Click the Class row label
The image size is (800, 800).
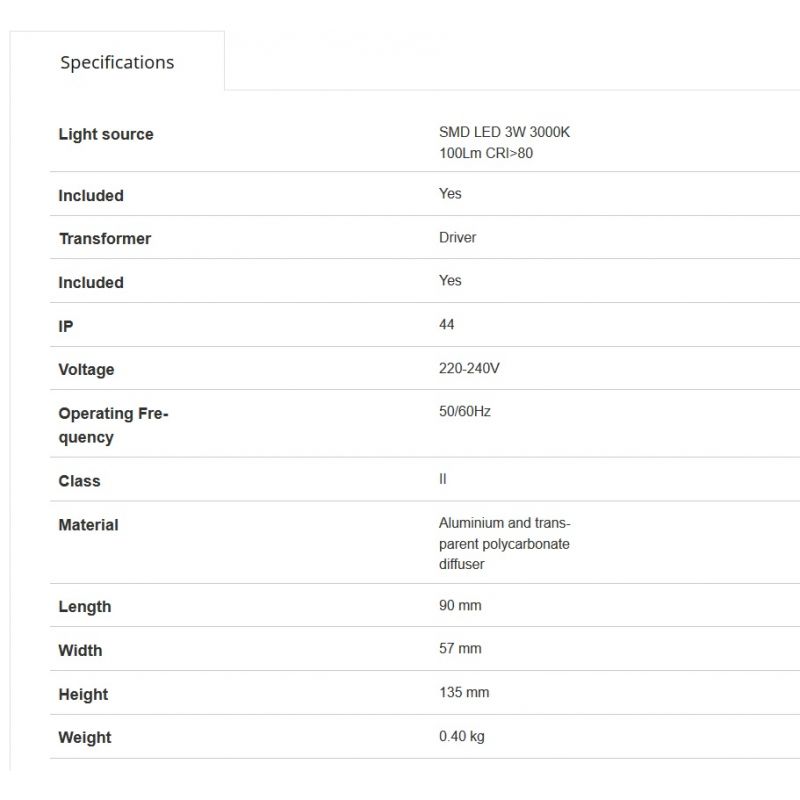pyautogui.click(x=79, y=481)
